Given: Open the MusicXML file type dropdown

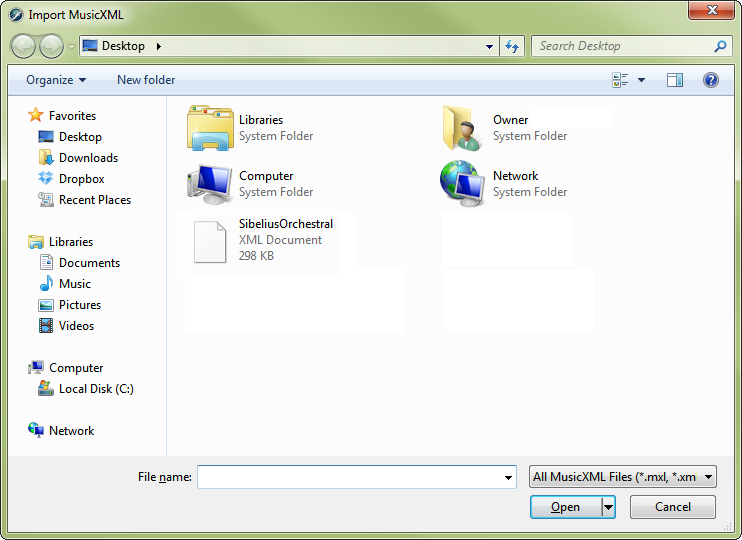Looking at the screenshot, I should tap(623, 477).
